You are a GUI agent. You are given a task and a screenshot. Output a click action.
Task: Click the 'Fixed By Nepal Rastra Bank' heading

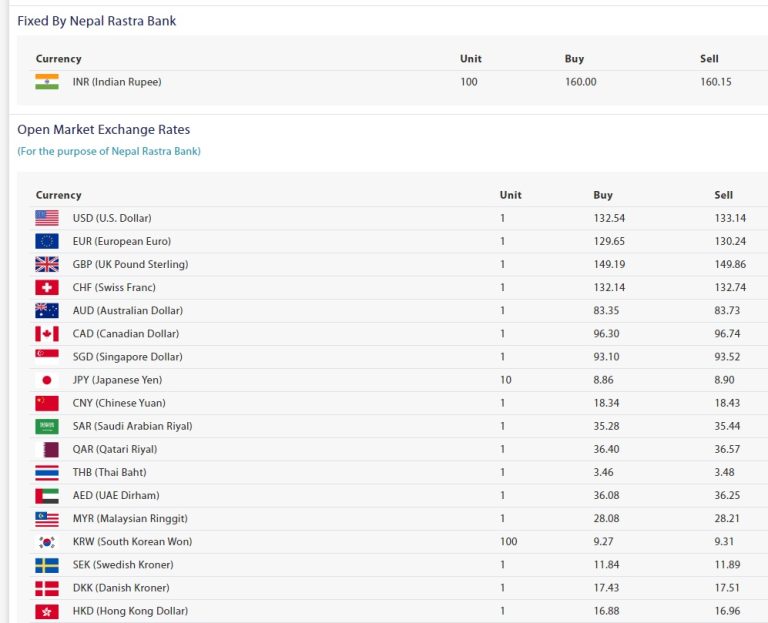click(x=96, y=21)
